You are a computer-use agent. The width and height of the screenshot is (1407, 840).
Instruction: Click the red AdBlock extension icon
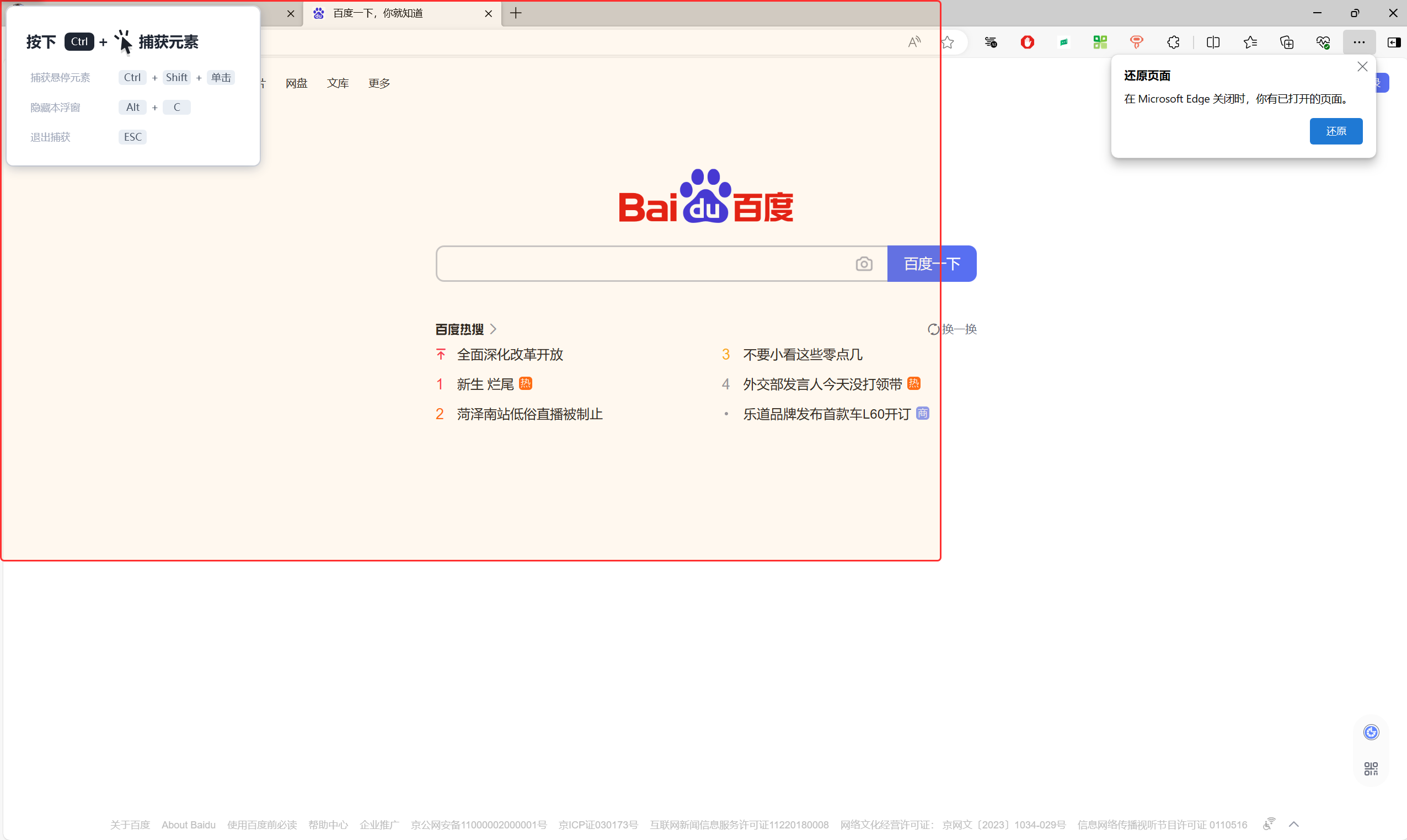[1026, 42]
